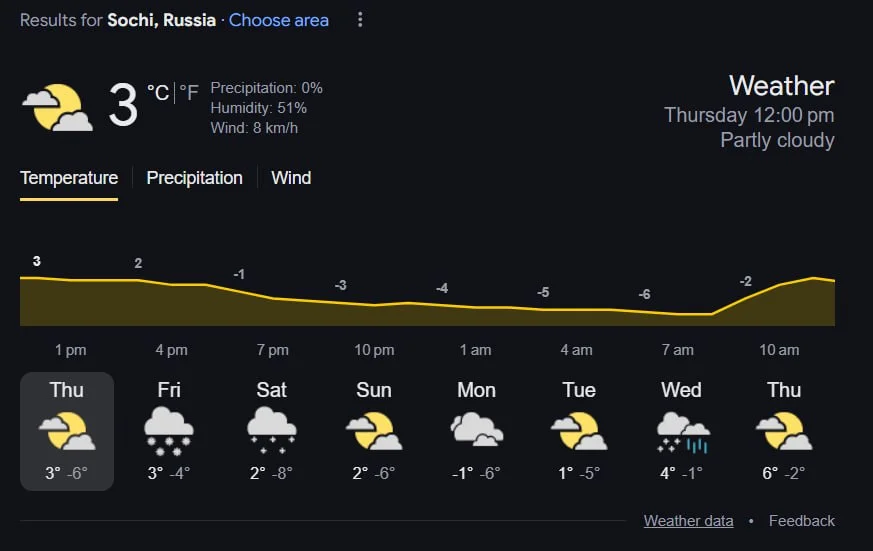Click next Thursday's partly cloudy icon
The height and width of the screenshot is (551, 873).
(784, 431)
